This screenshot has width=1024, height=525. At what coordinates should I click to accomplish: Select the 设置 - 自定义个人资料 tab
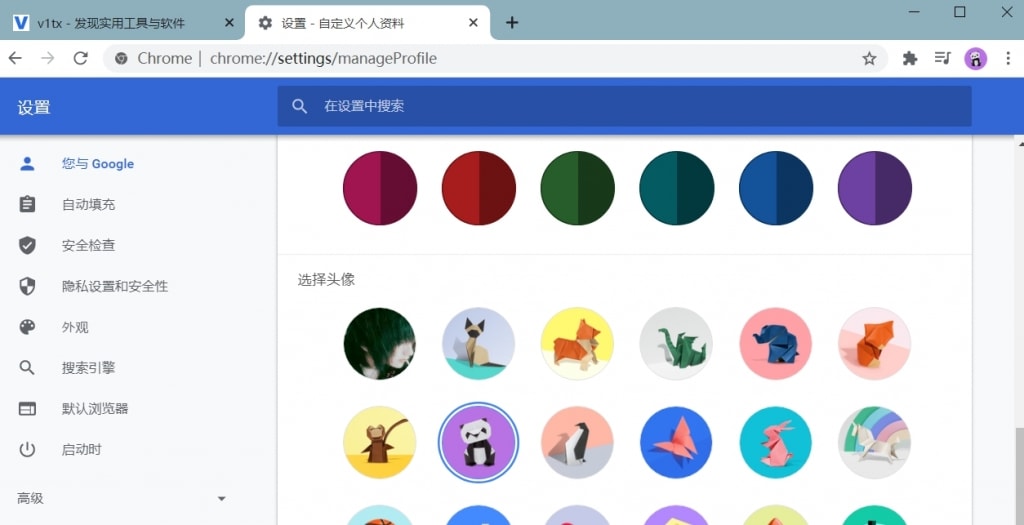tap(368, 23)
